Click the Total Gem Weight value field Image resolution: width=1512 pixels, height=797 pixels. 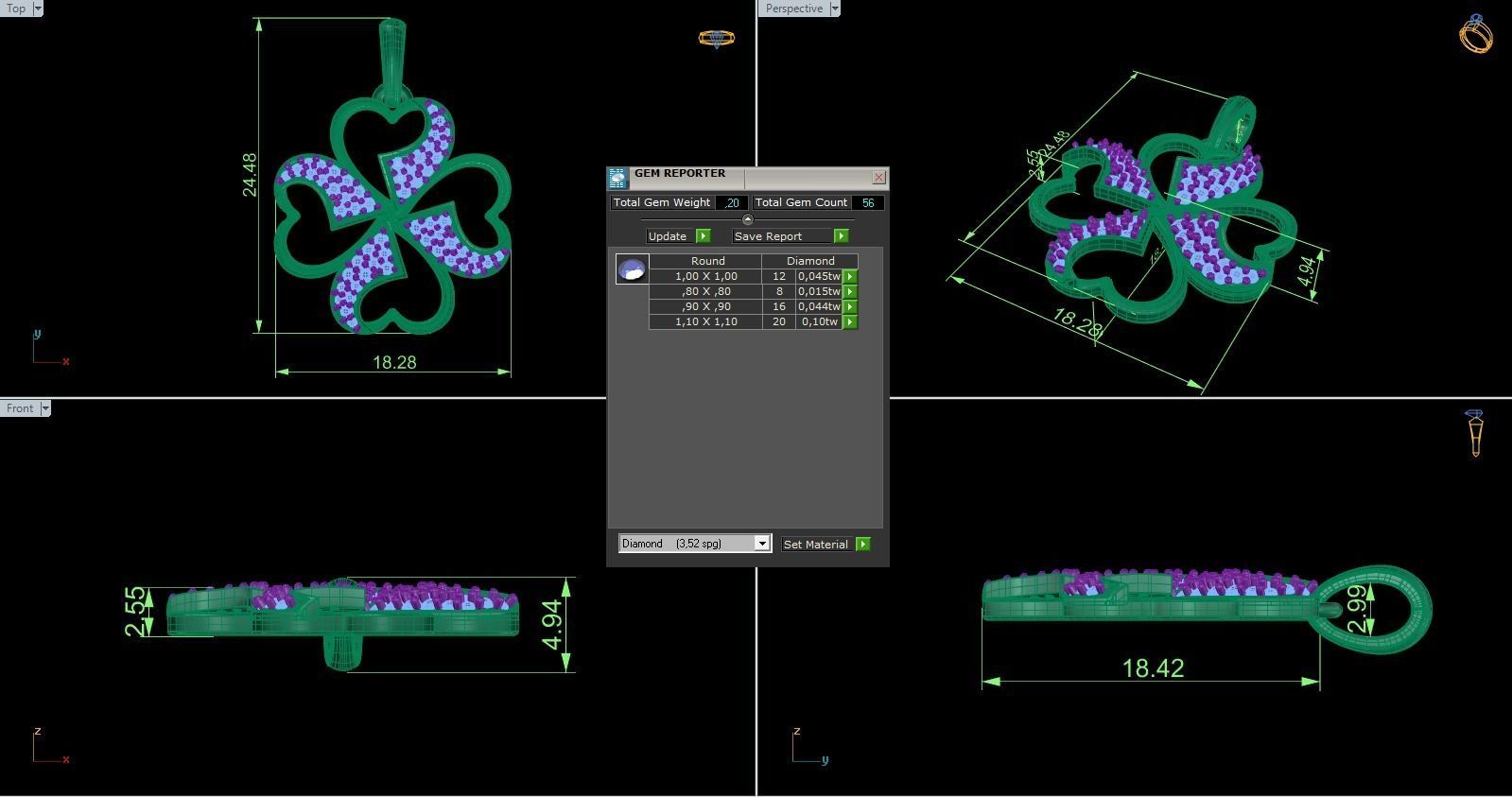coord(732,202)
